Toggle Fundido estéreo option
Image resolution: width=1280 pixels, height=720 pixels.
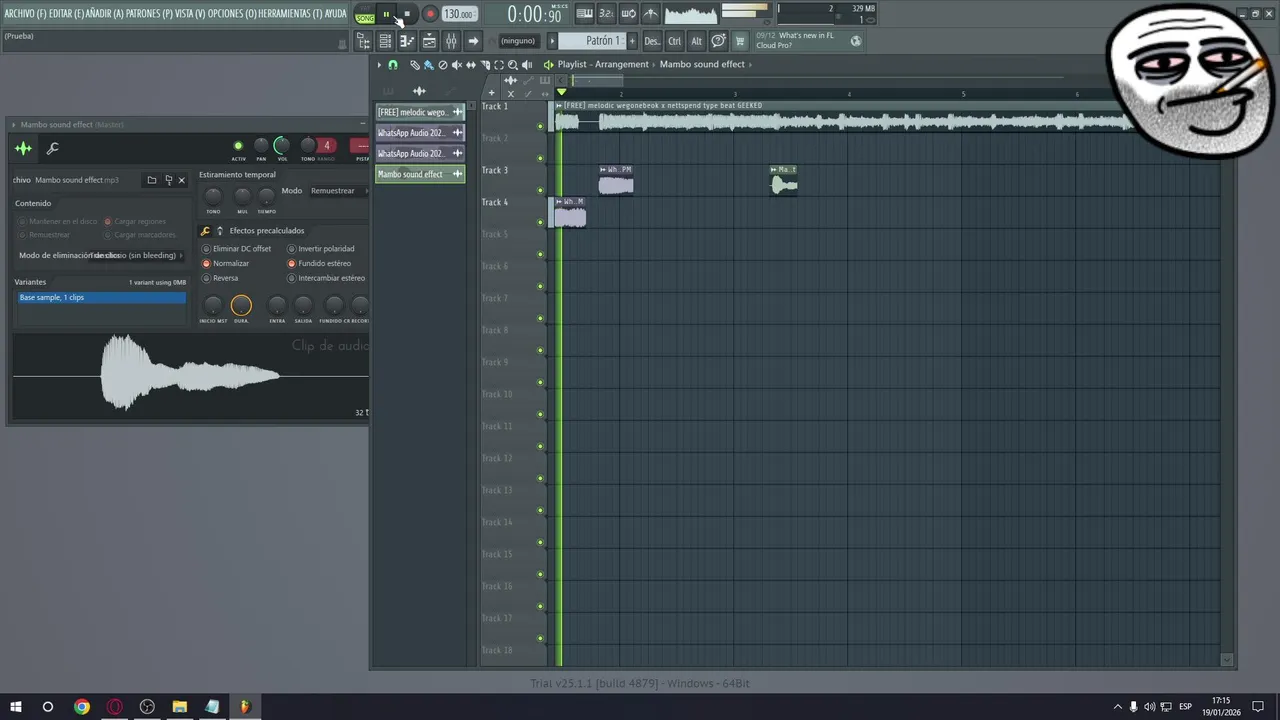pos(319,264)
